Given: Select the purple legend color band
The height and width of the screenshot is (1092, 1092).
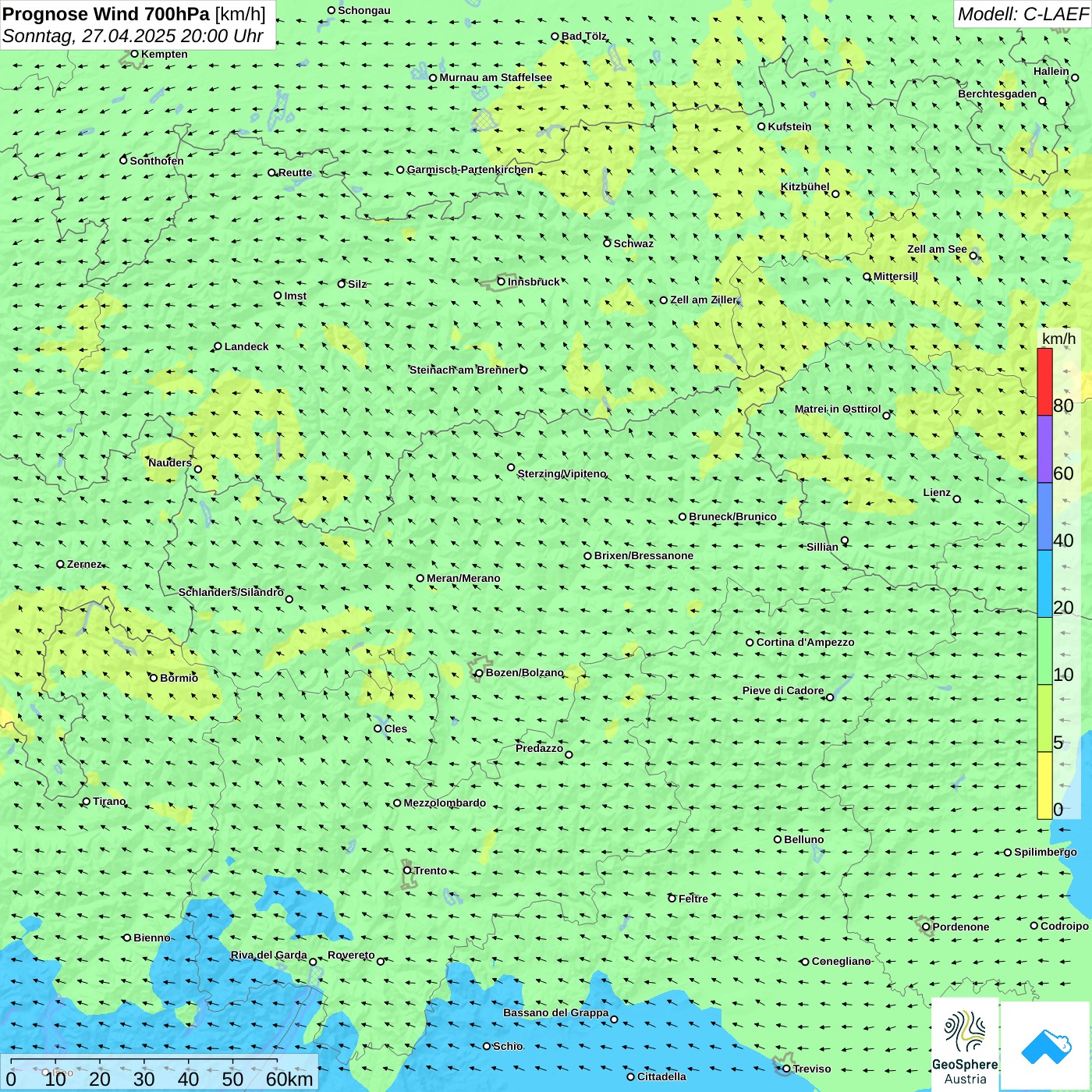Looking at the screenshot, I should point(1044,449).
